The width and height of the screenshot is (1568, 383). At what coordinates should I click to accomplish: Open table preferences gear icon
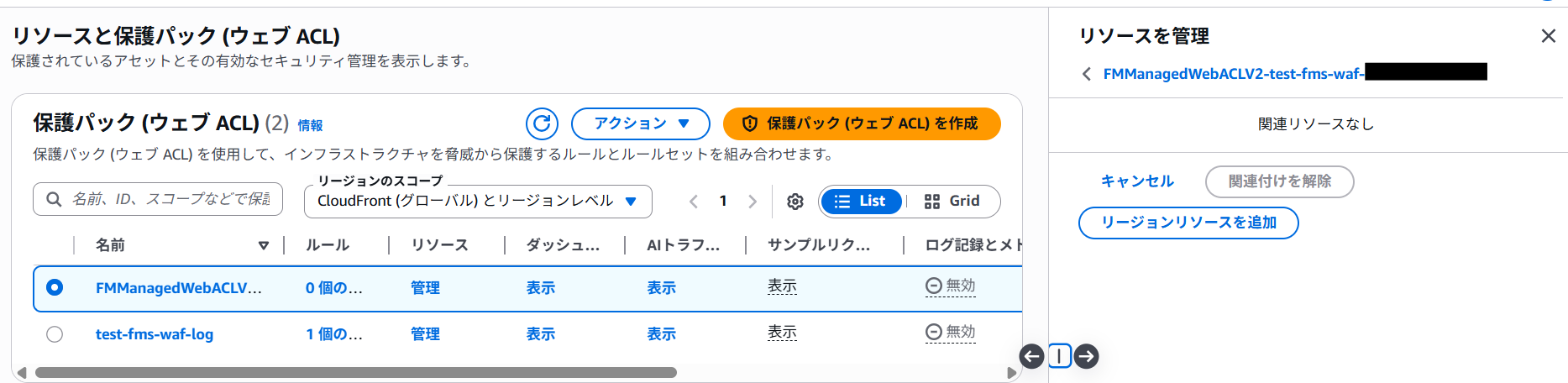pyautogui.click(x=795, y=202)
